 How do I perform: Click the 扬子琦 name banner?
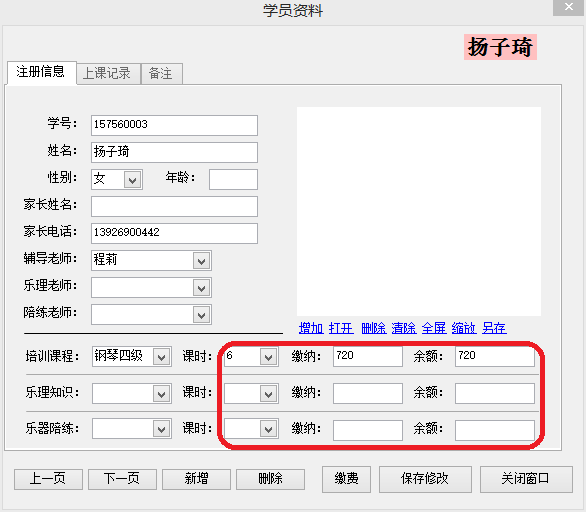point(500,47)
